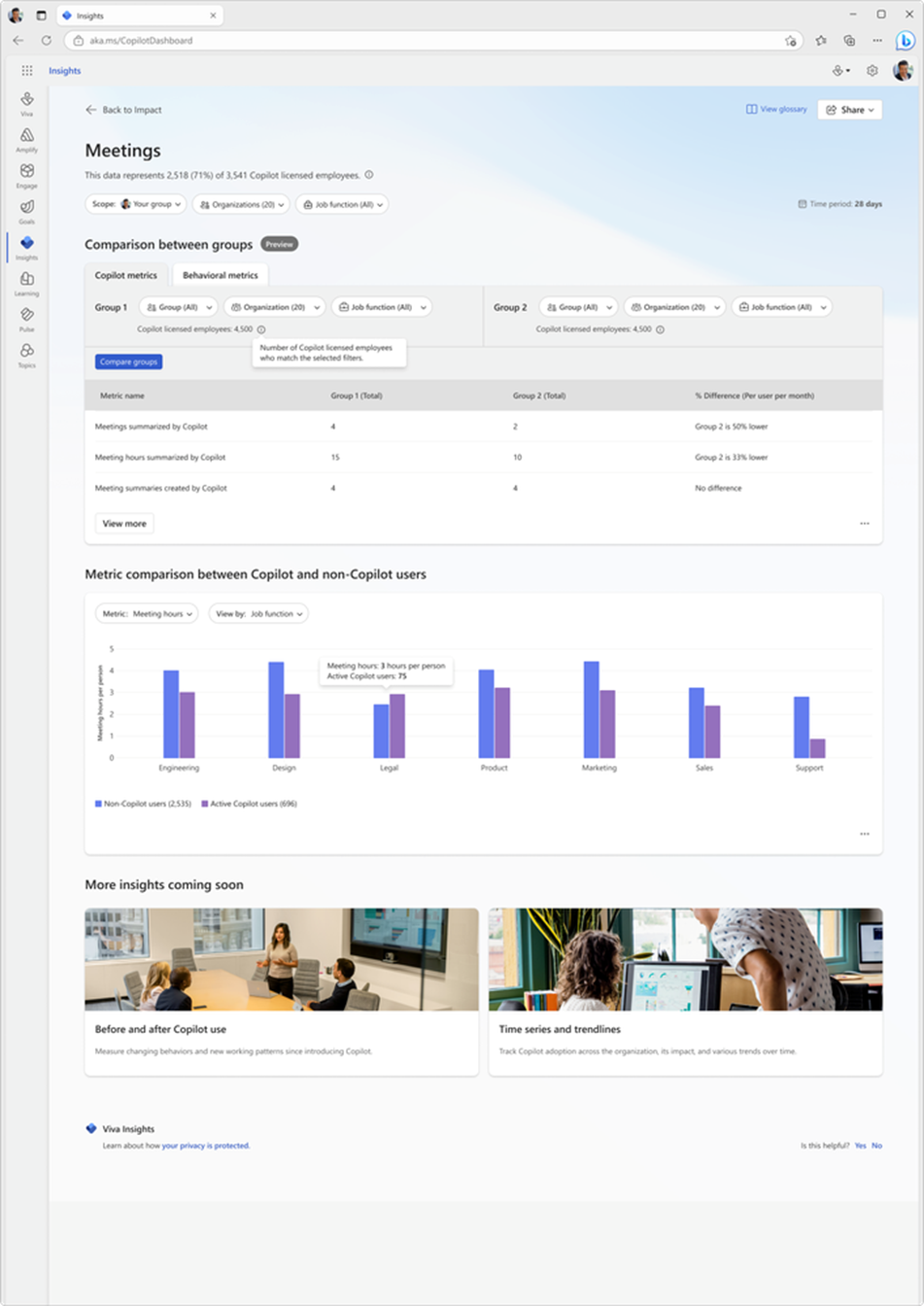
Task: Expand the Organizations (20) filter
Action: click(241, 204)
